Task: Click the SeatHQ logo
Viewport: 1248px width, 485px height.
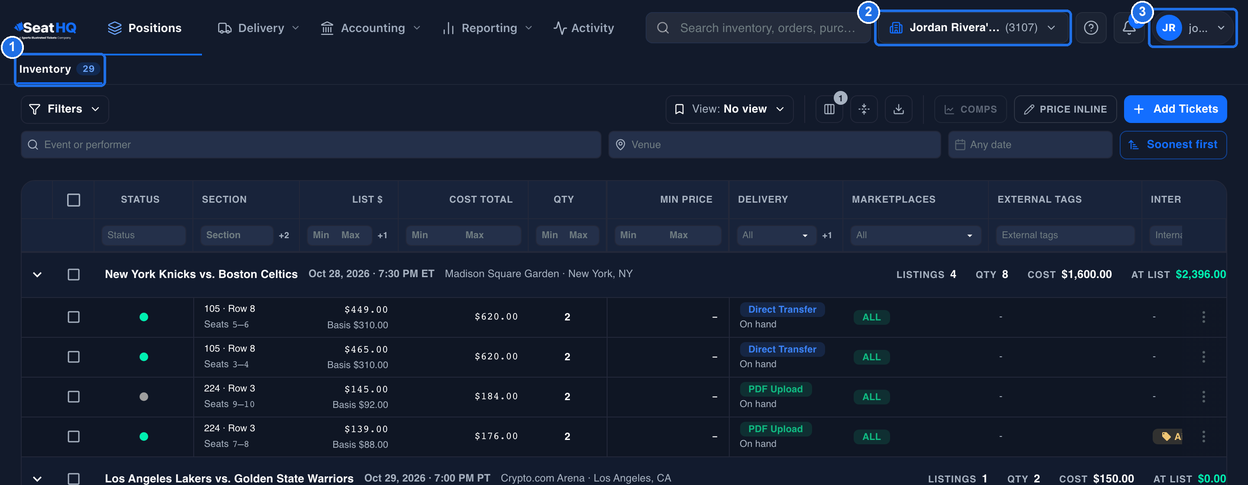Action: click(45, 28)
